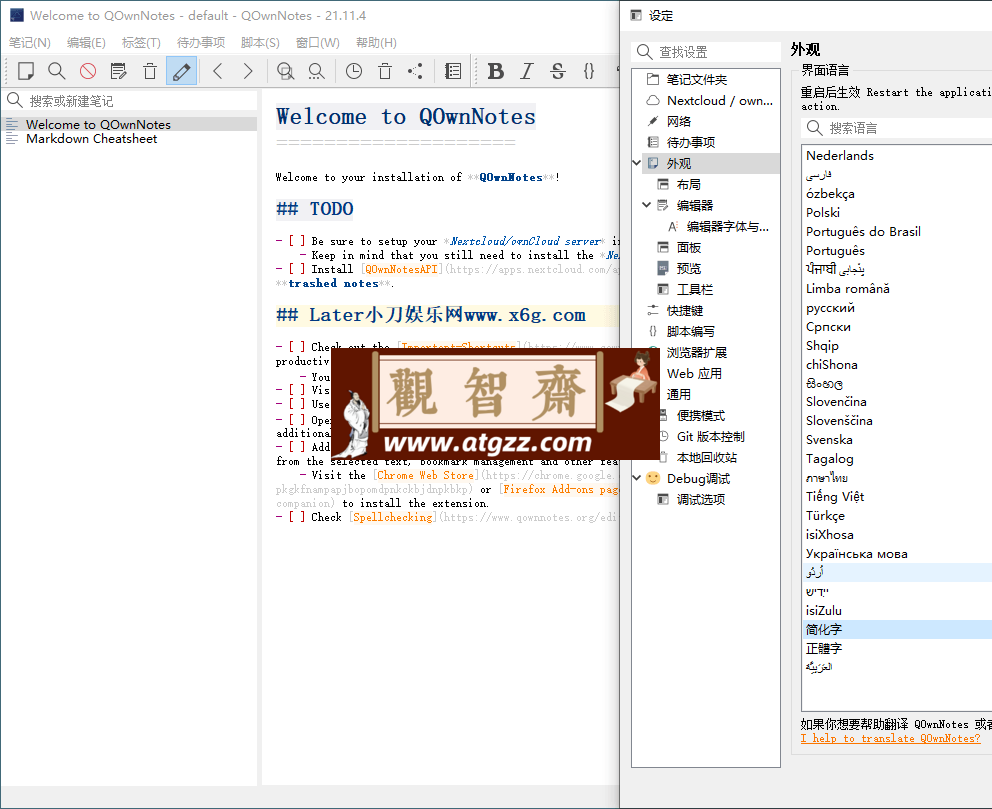Image resolution: width=992 pixels, height=809 pixels.
Task: Apply bold formatting with B icon
Action: click(495, 71)
